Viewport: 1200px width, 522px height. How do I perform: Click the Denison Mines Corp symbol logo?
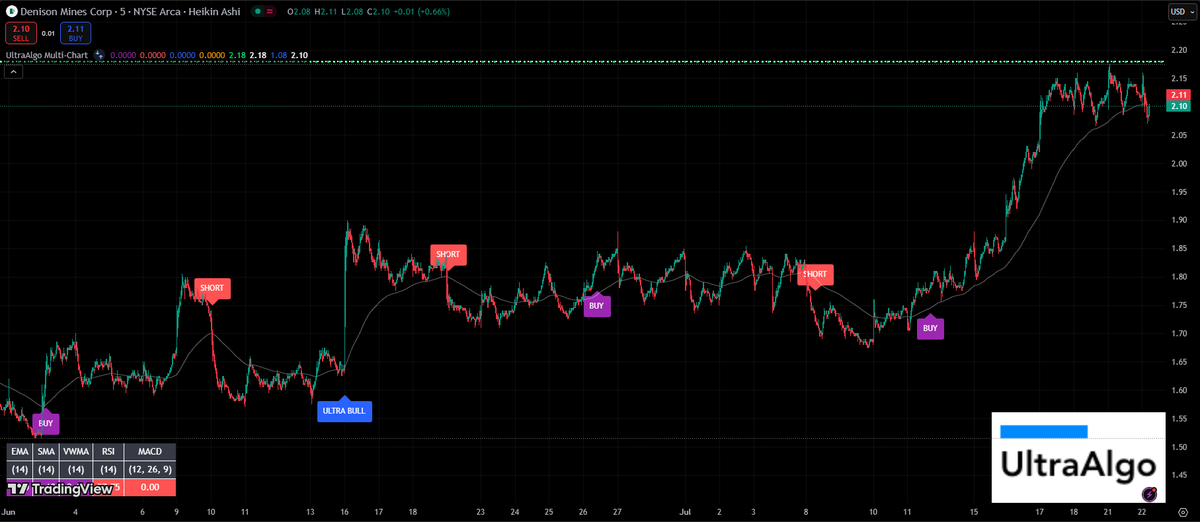(x=10, y=11)
